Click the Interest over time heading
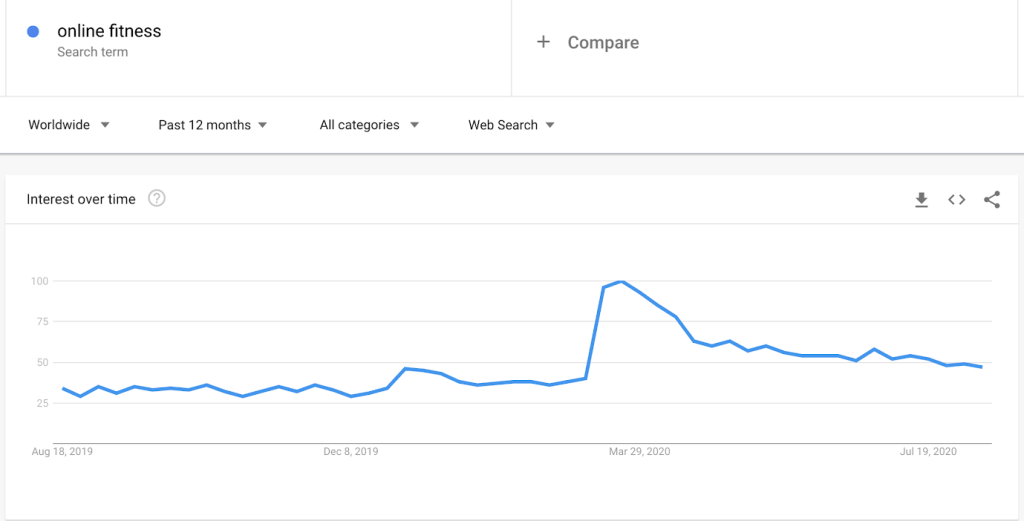The height and width of the screenshot is (521, 1024). 81,199
